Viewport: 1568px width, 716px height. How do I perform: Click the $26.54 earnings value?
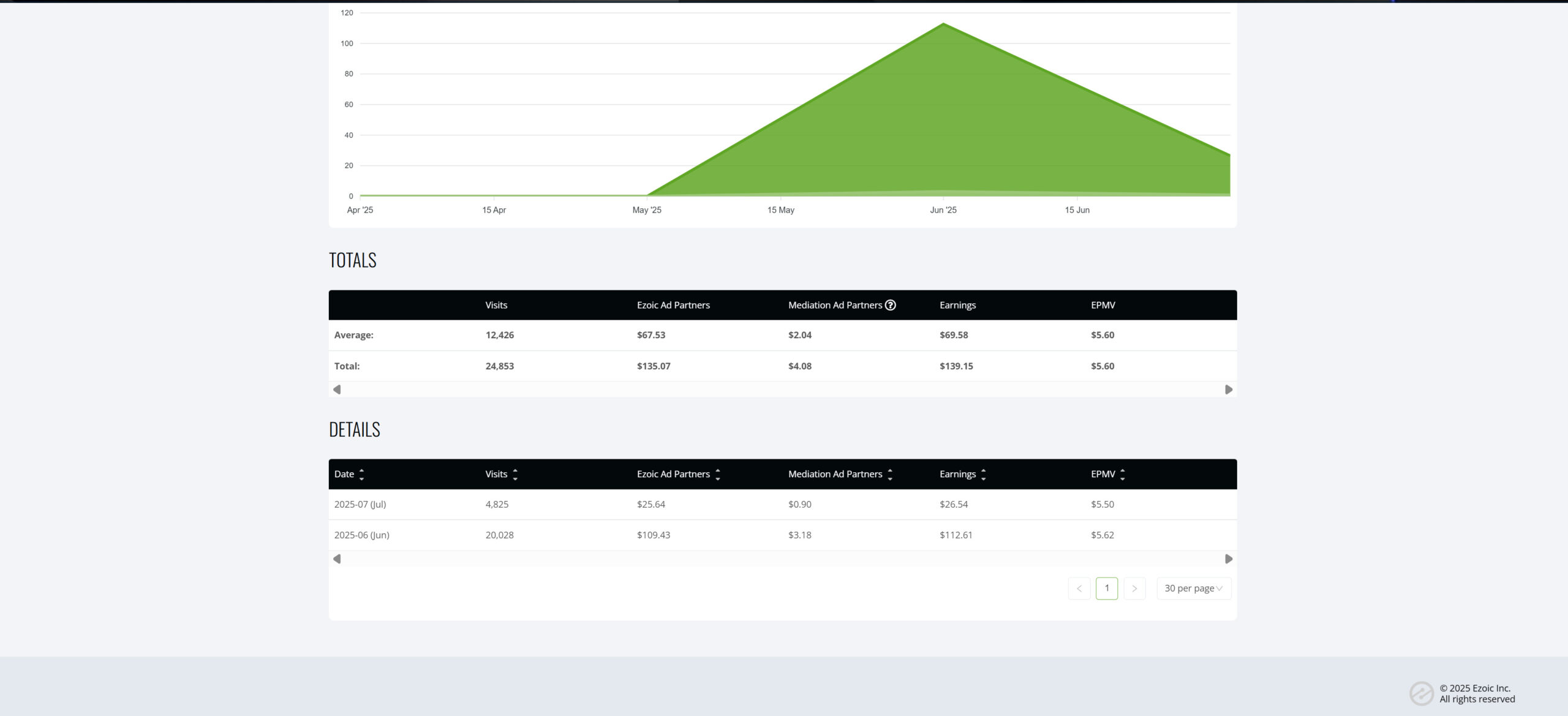pos(954,505)
